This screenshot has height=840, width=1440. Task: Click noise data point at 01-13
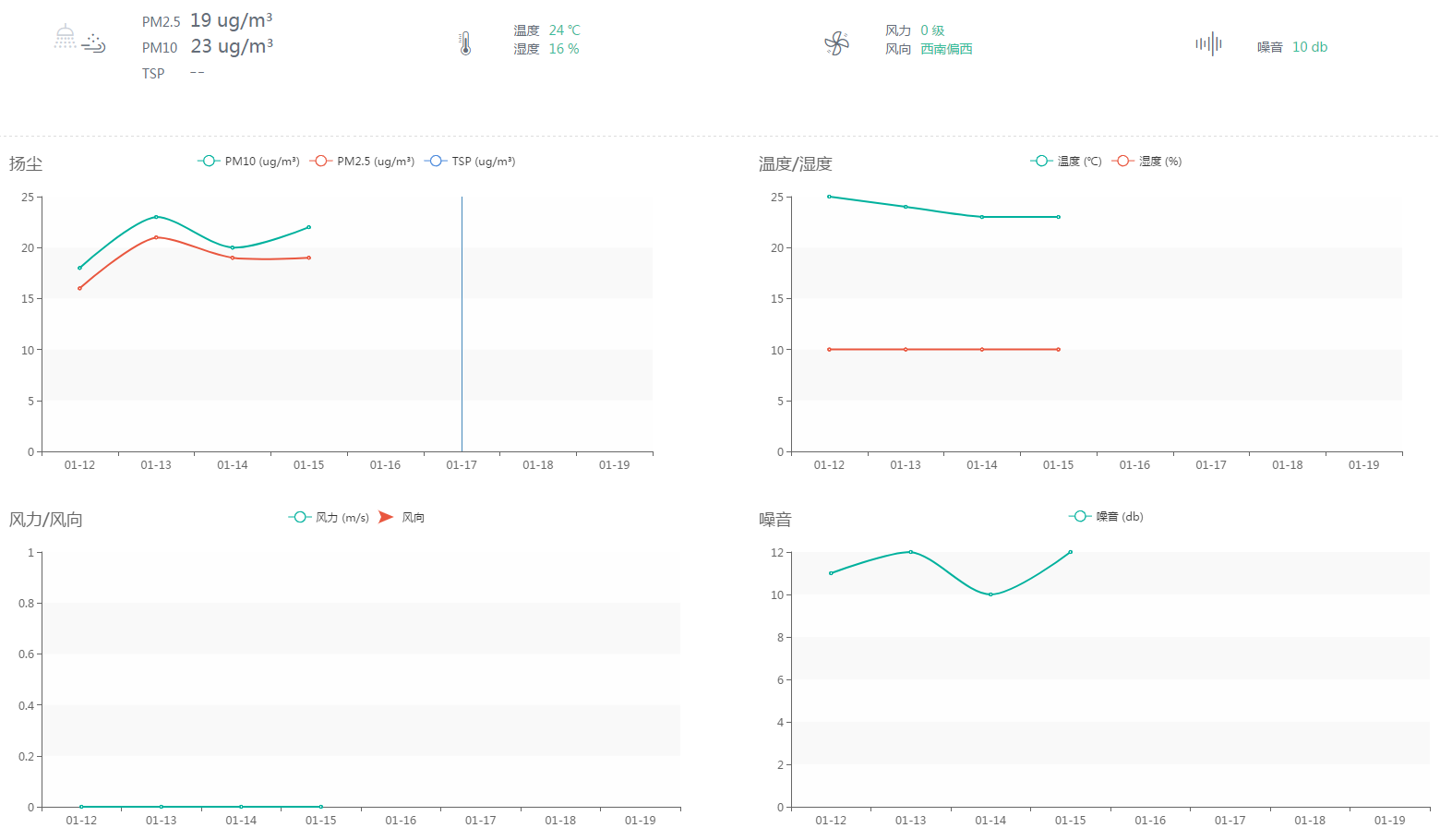(911, 552)
